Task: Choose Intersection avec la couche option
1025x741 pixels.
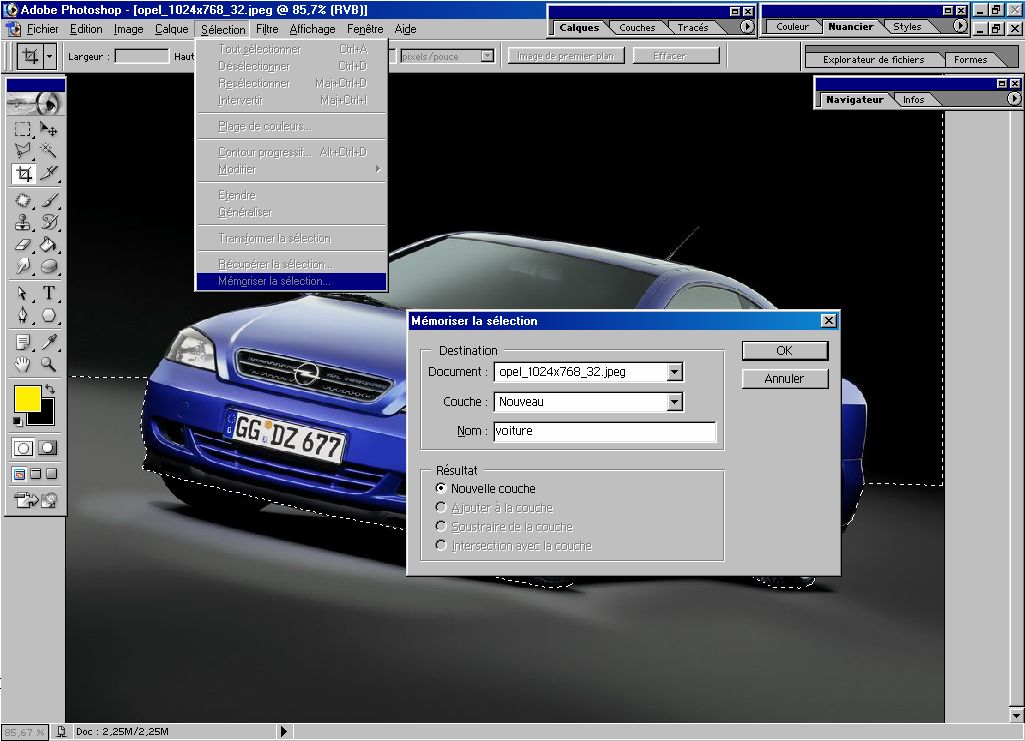Action: (441, 546)
